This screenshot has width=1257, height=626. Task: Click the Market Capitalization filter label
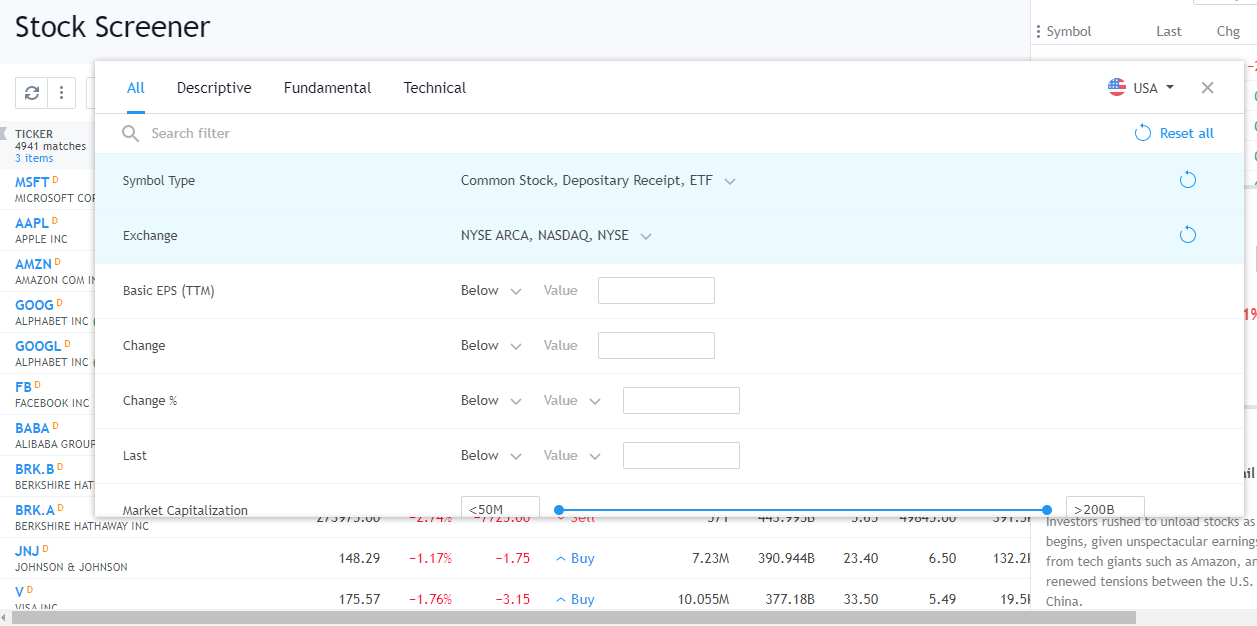click(x=185, y=510)
